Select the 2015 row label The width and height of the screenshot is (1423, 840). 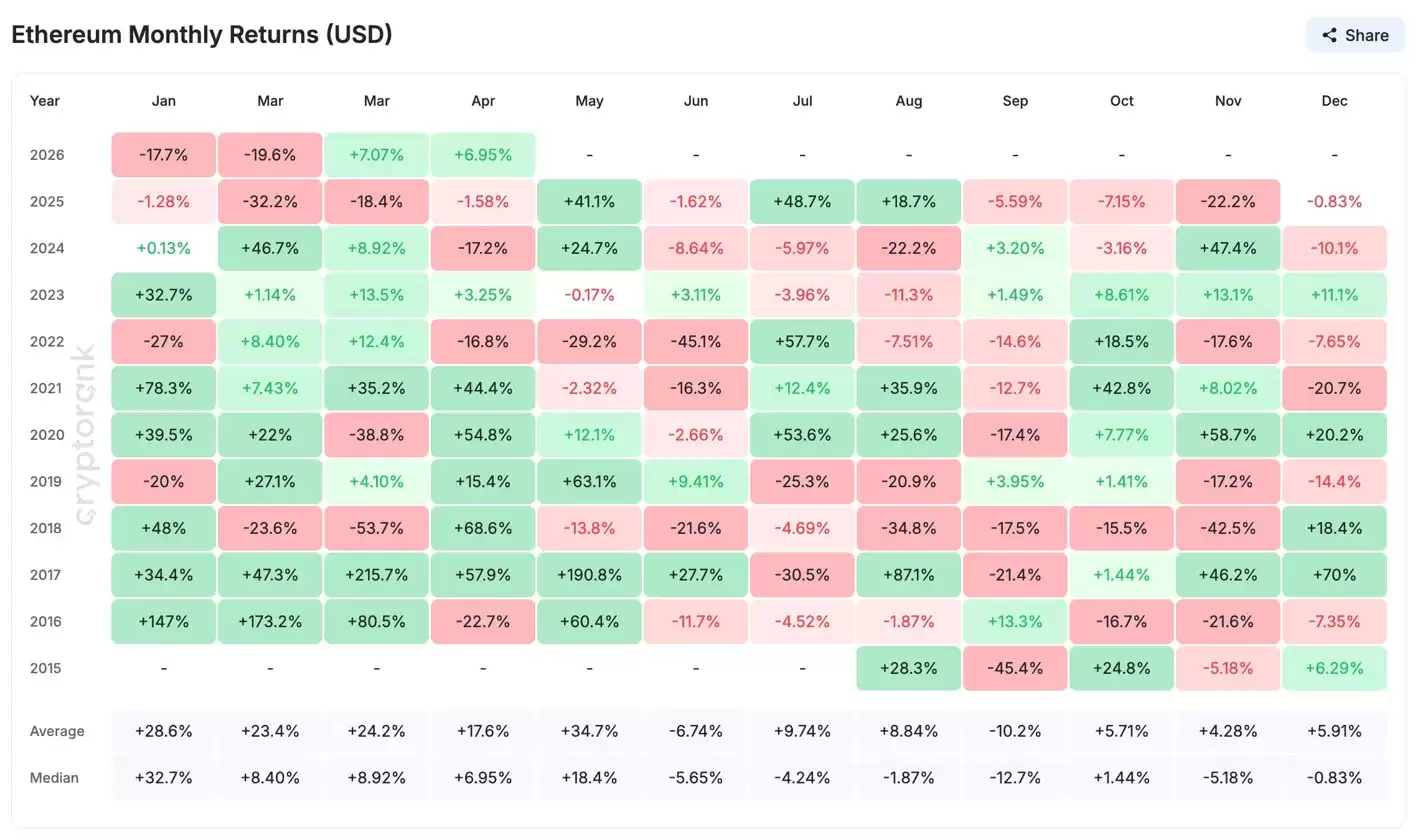46,668
